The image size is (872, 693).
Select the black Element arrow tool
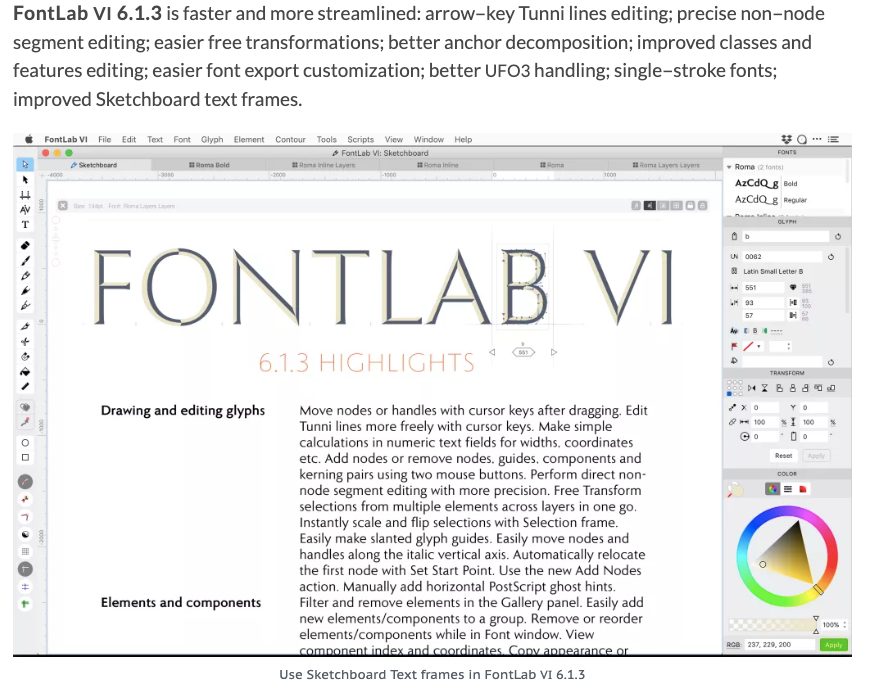click(25, 180)
